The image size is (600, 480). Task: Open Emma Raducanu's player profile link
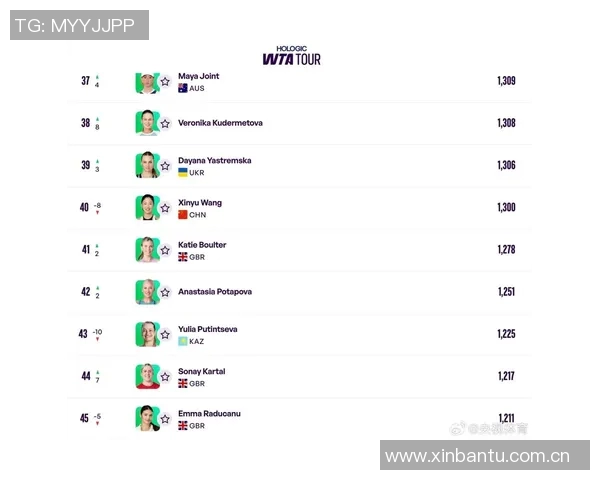(x=209, y=413)
